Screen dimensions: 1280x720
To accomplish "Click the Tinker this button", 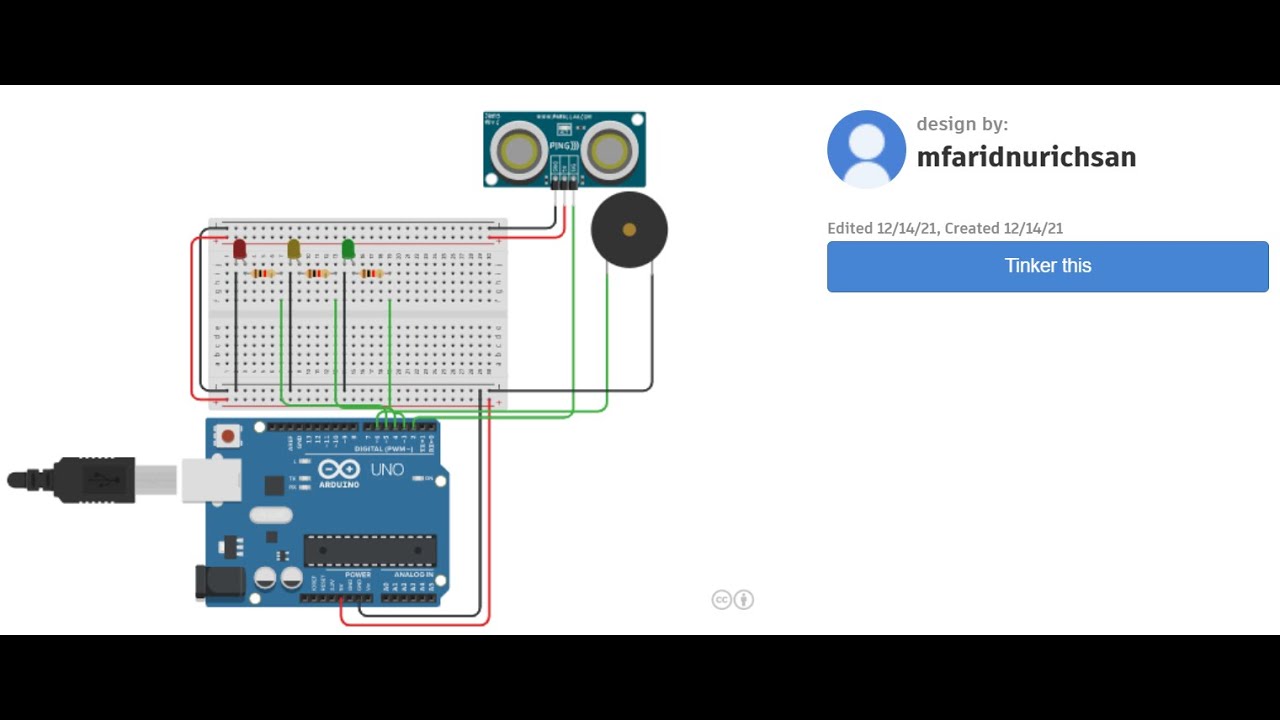I will (1047, 266).
